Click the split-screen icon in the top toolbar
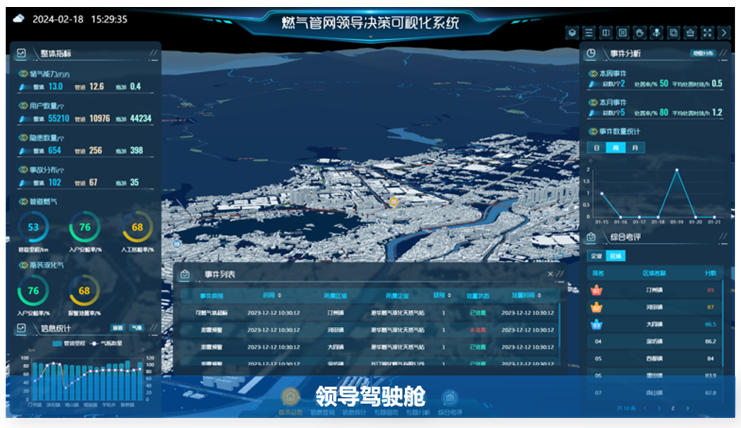Image resolution: width=741 pixels, height=428 pixels. pyautogui.click(x=606, y=32)
